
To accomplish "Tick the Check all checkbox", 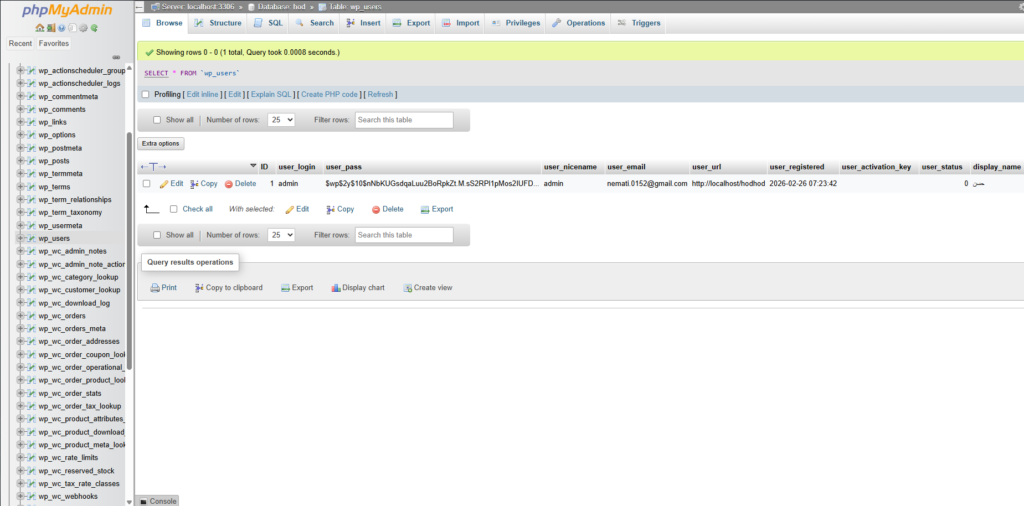I will [x=174, y=210].
